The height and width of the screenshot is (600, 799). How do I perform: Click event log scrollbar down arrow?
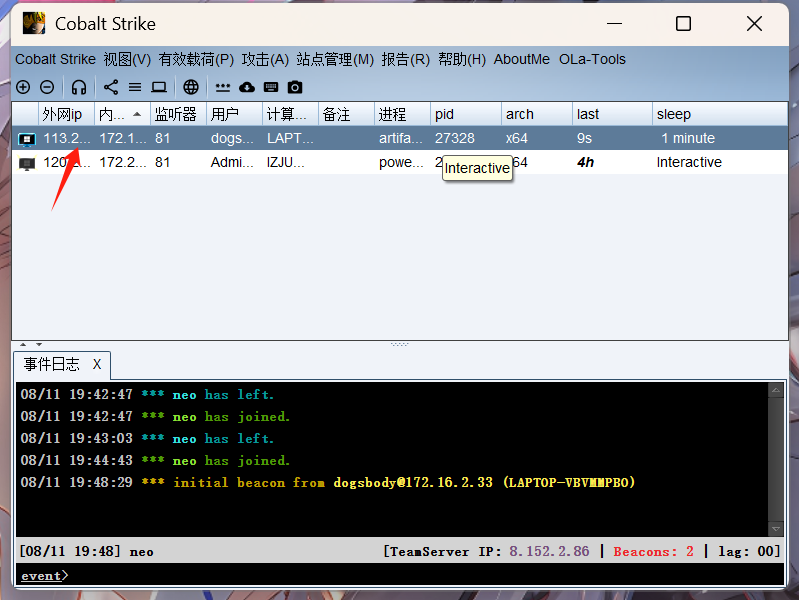[776, 529]
